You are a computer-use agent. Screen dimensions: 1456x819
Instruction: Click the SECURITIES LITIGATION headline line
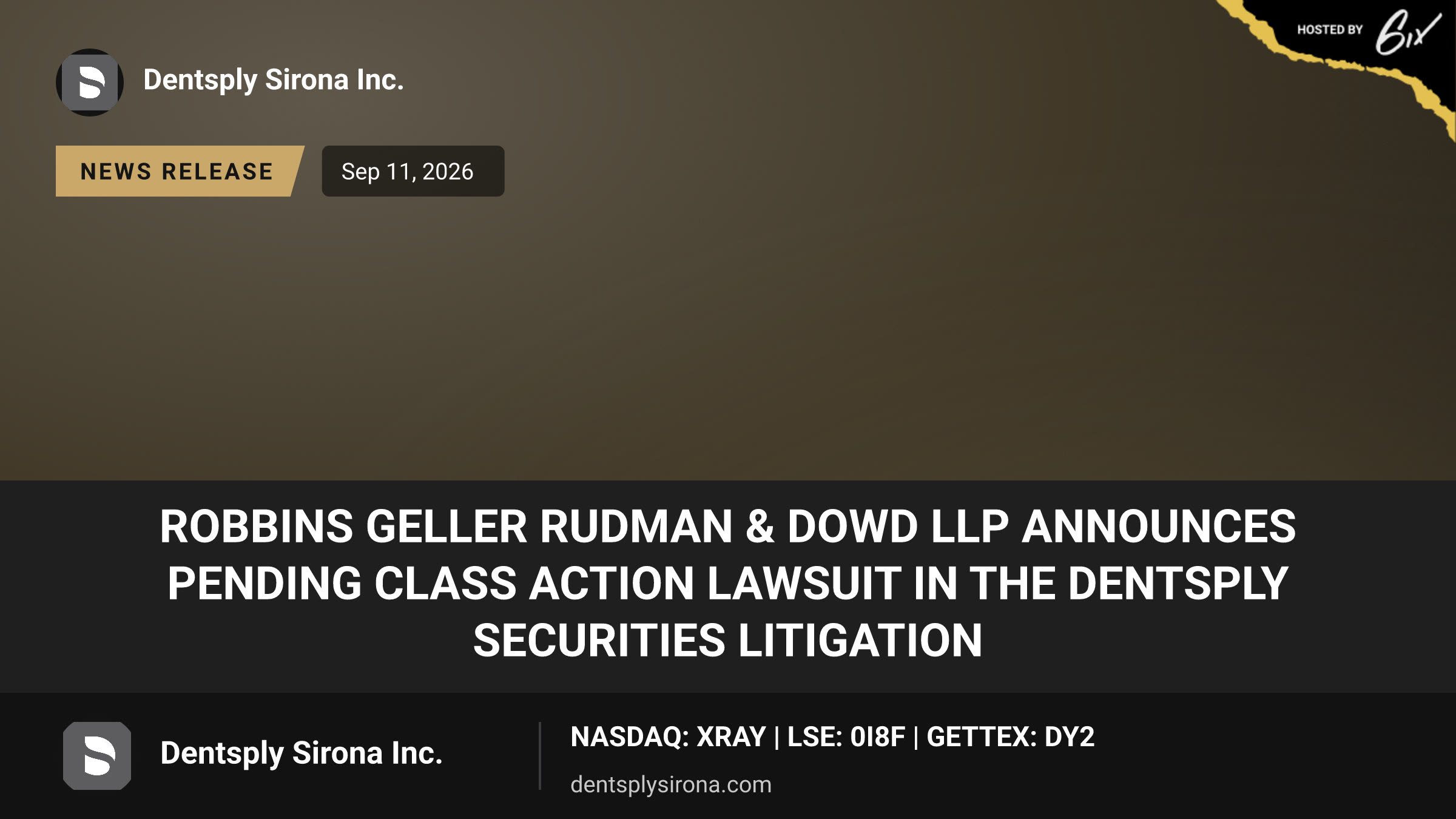(728, 641)
